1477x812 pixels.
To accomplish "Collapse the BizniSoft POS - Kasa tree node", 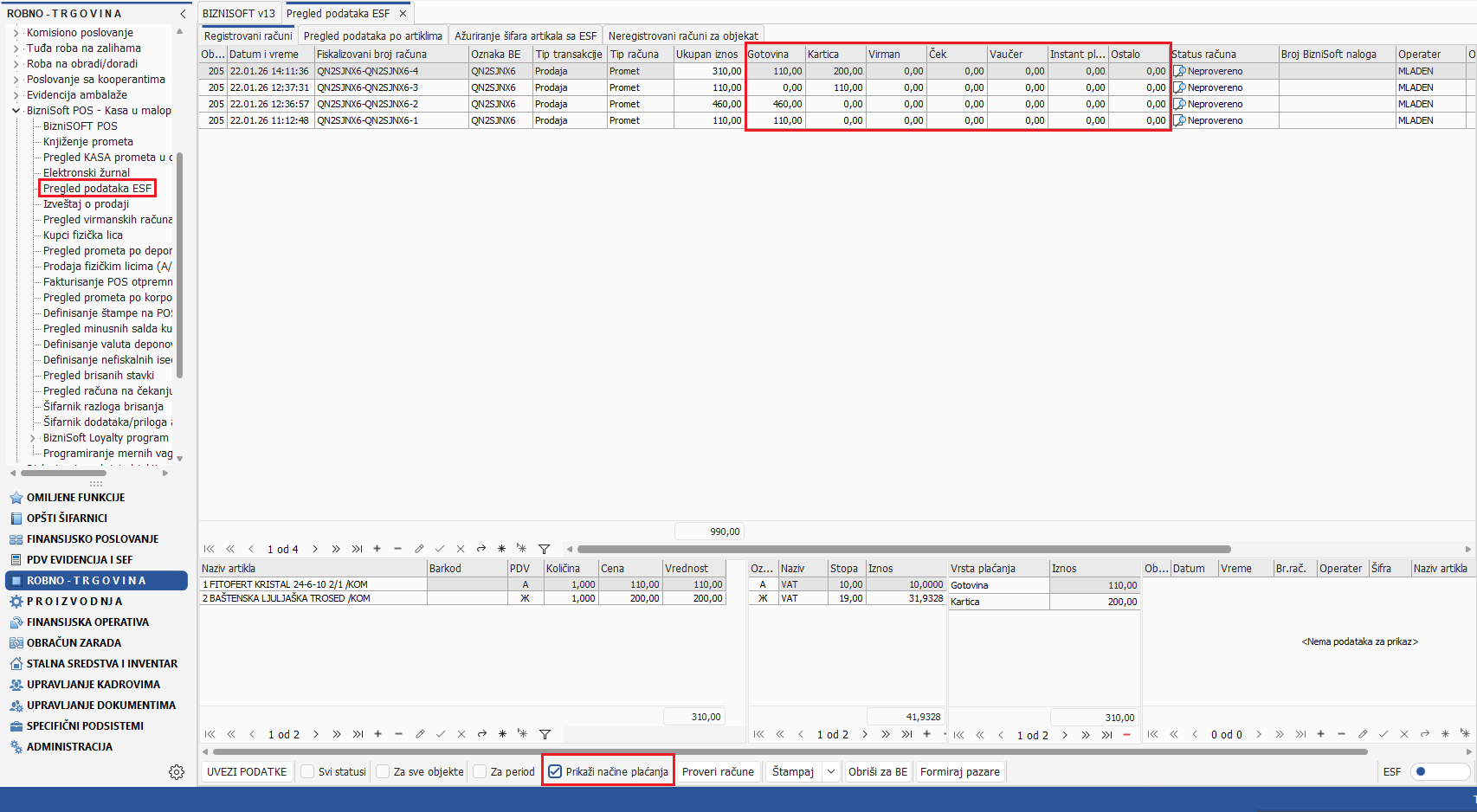I will click(x=16, y=111).
